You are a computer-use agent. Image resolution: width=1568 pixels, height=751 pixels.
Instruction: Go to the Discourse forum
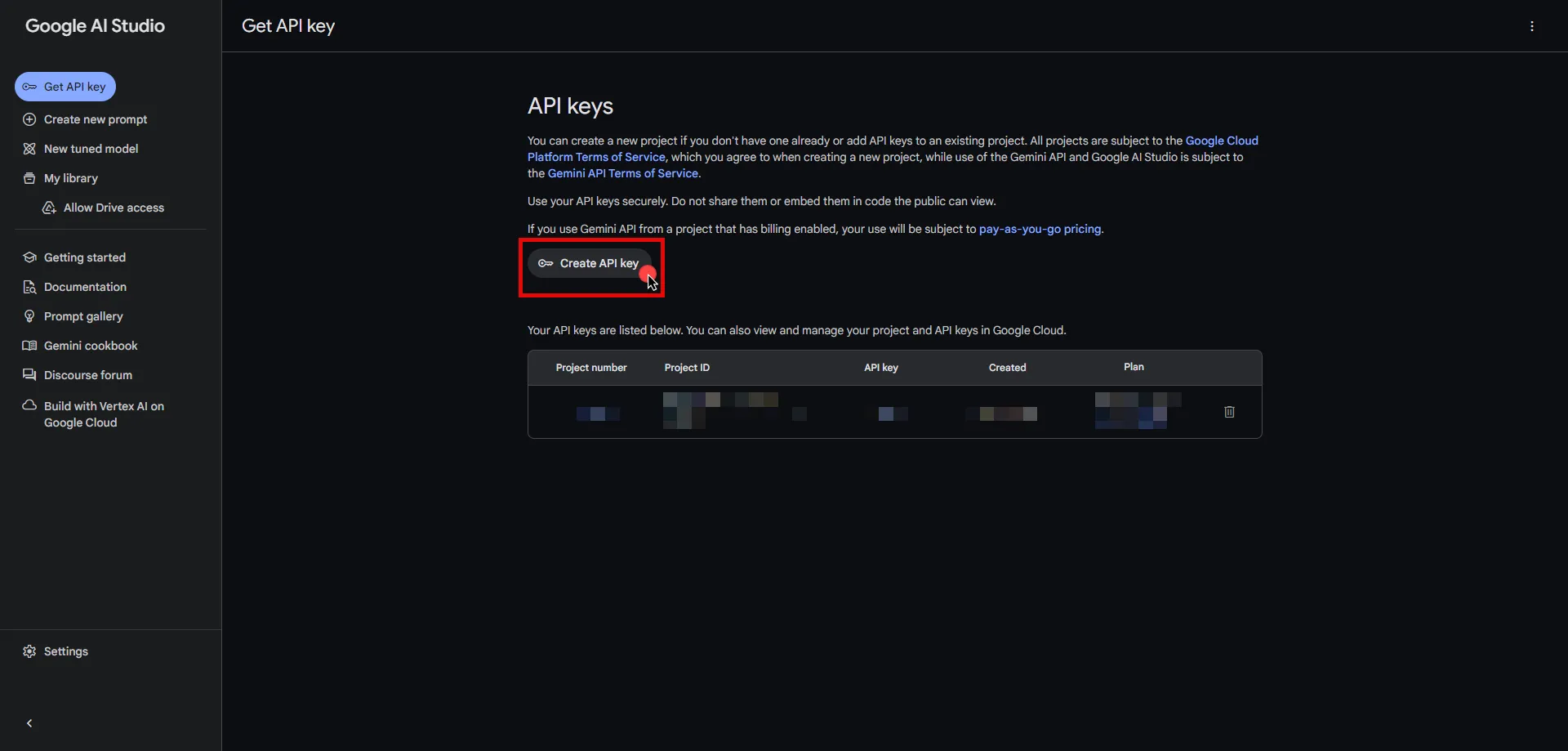87,375
